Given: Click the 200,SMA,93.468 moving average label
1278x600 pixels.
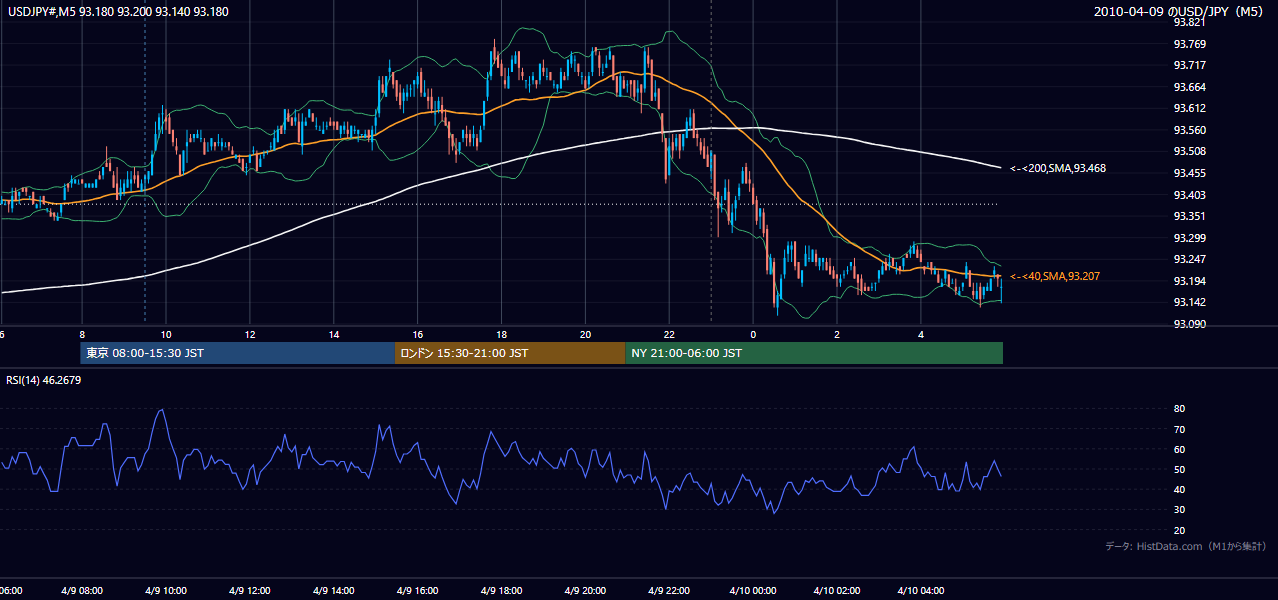Looking at the screenshot, I should pos(1058,168).
